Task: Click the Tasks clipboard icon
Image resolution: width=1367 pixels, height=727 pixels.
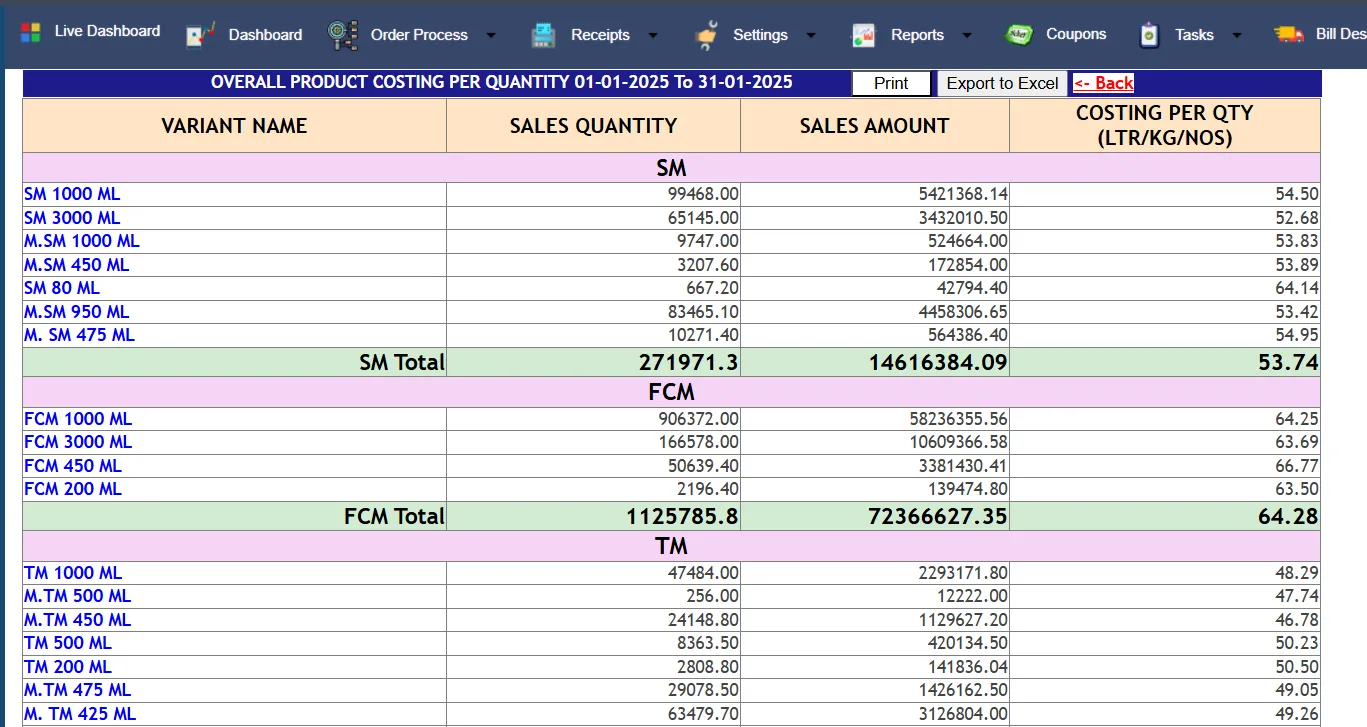Action: tap(1150, 35)
